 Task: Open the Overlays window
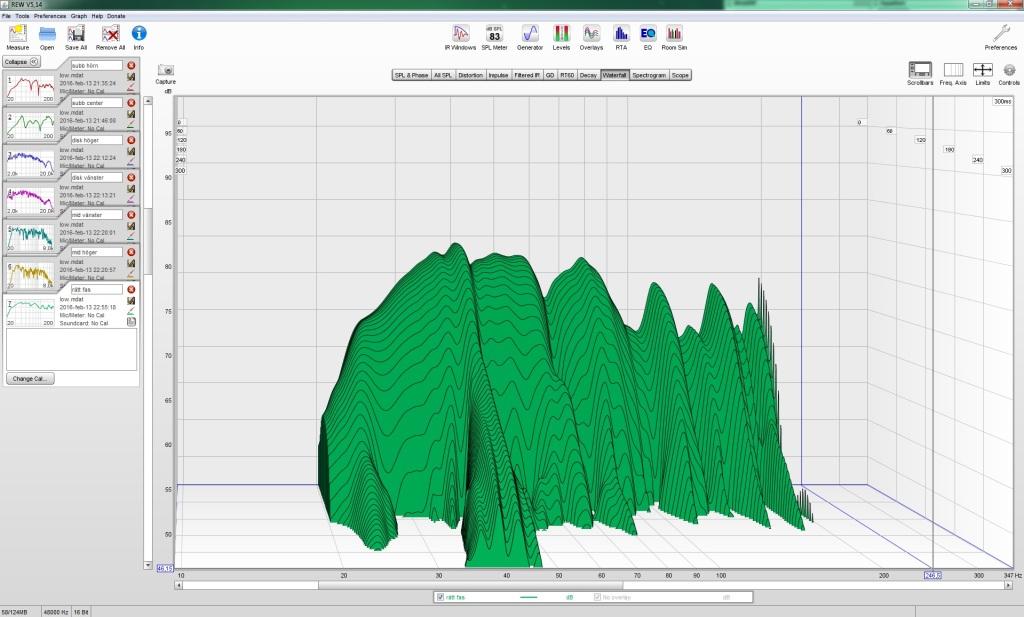pos(591,37)
